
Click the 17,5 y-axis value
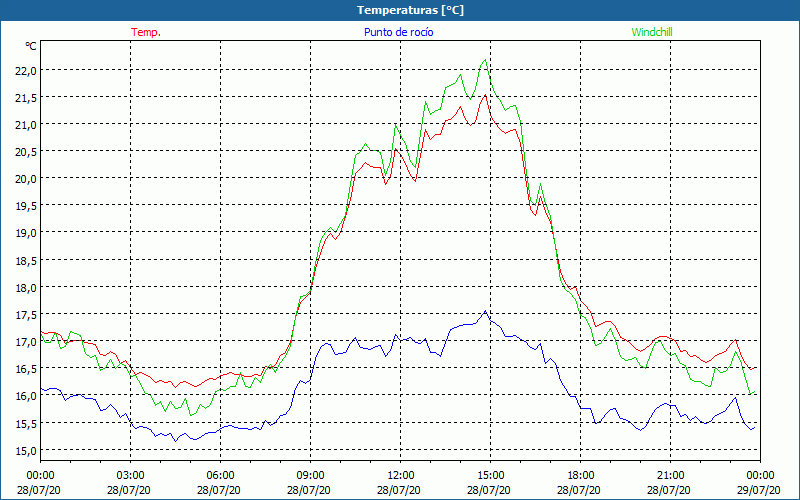[x=27, y=314]
